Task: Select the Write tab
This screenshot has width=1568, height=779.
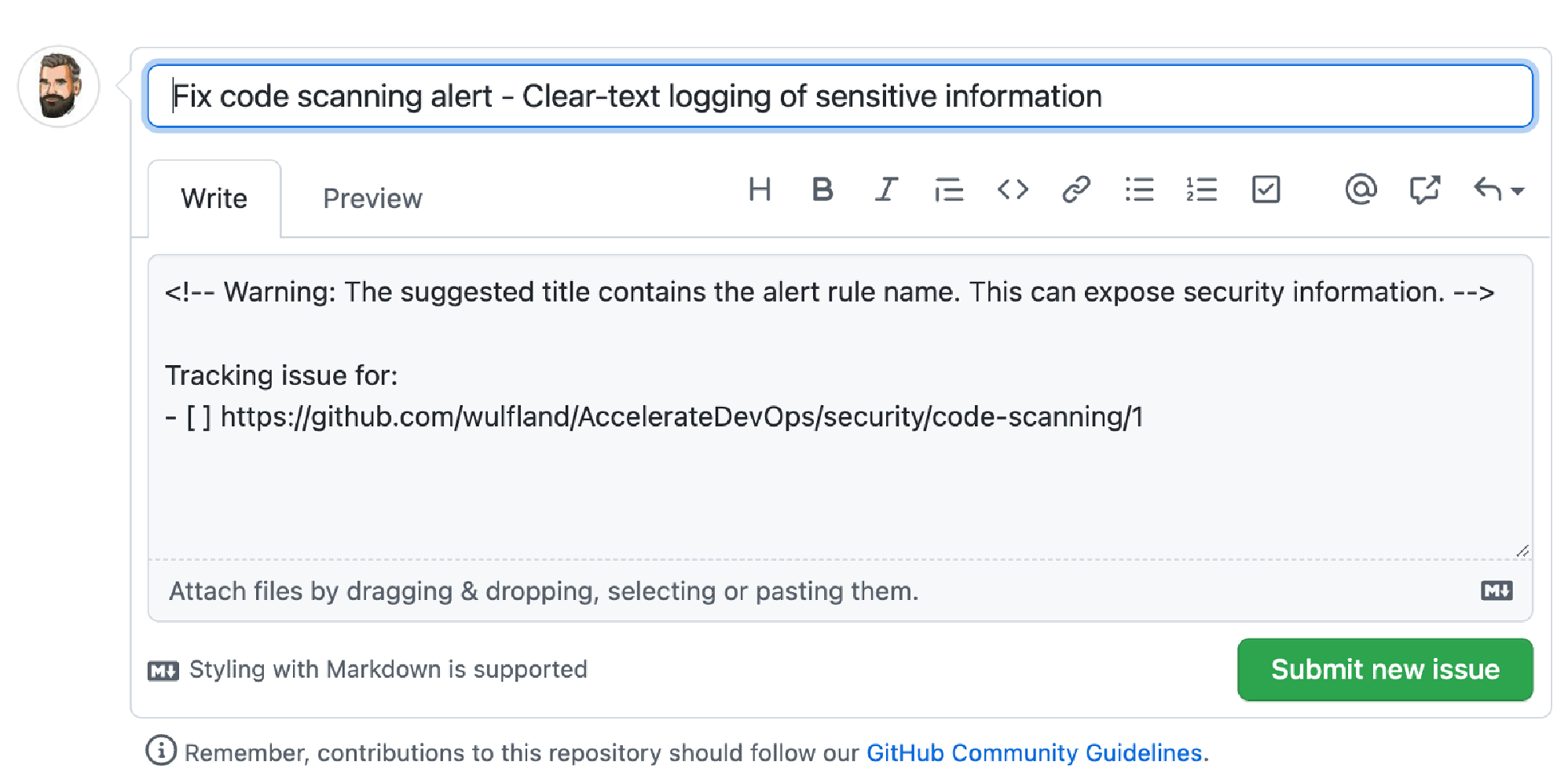Action: pos(214,199)
